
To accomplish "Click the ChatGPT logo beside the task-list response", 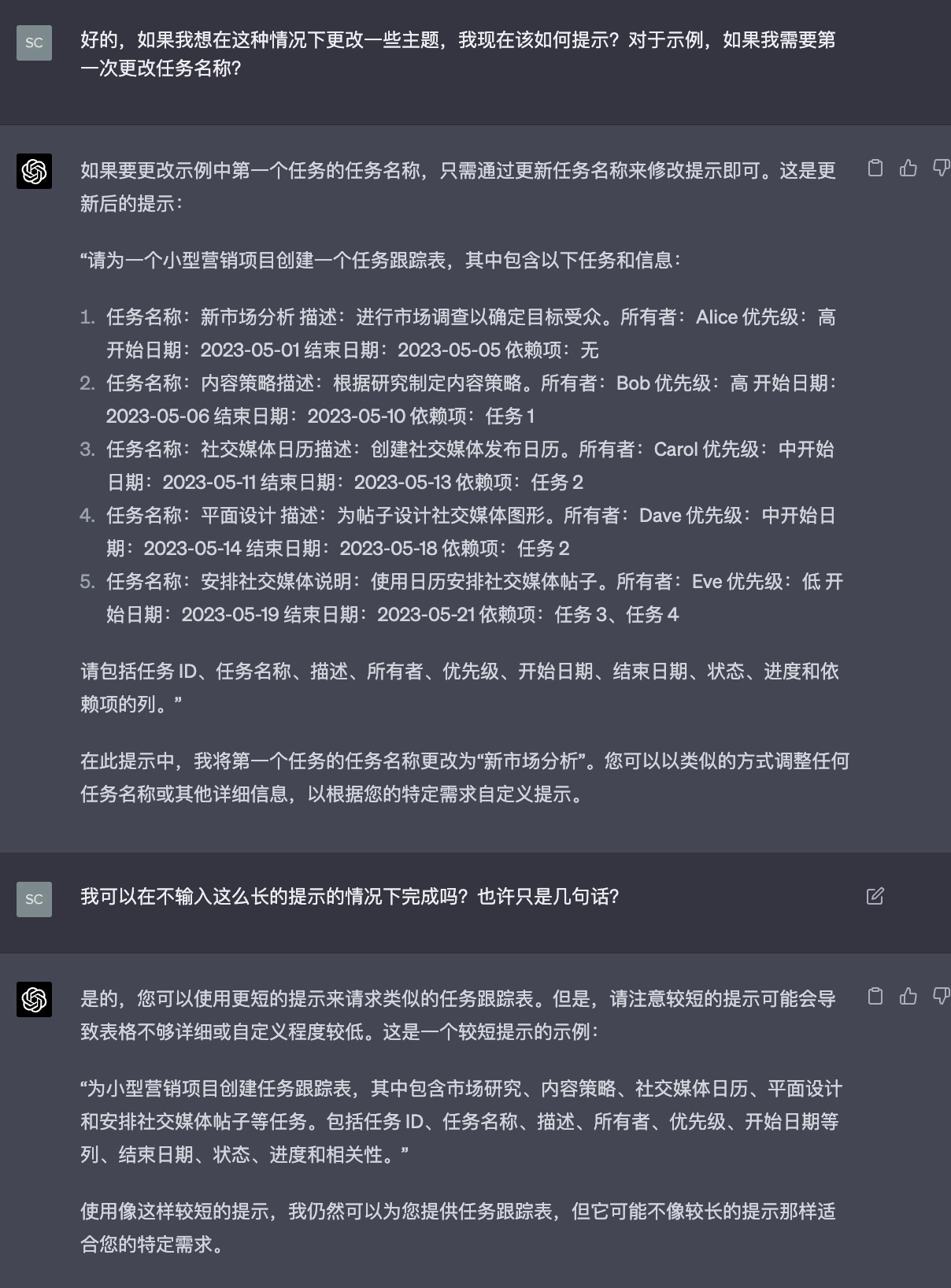I will tap(34, 171).
